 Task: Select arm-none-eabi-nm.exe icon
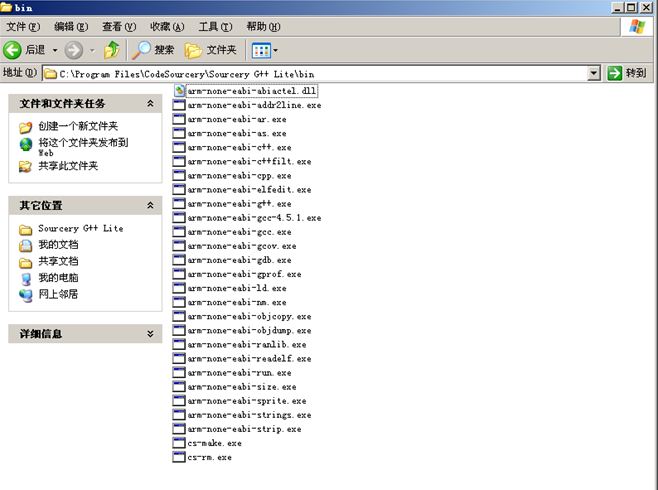pos(179,302)
